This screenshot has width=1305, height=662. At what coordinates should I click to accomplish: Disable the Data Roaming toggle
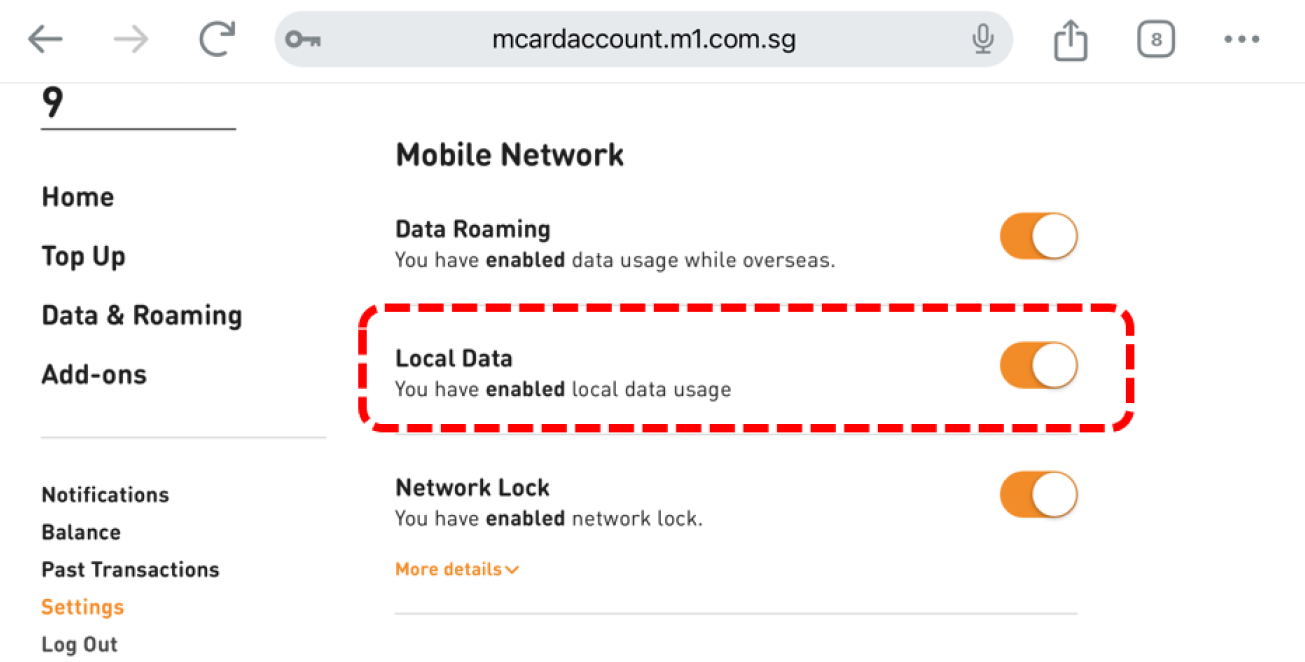click(1038, 236)
